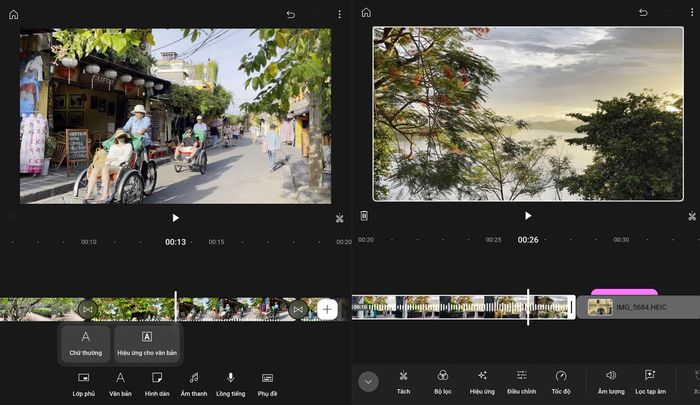Open more options menu in left editor
700x405 pixels.
click(340, 15)
